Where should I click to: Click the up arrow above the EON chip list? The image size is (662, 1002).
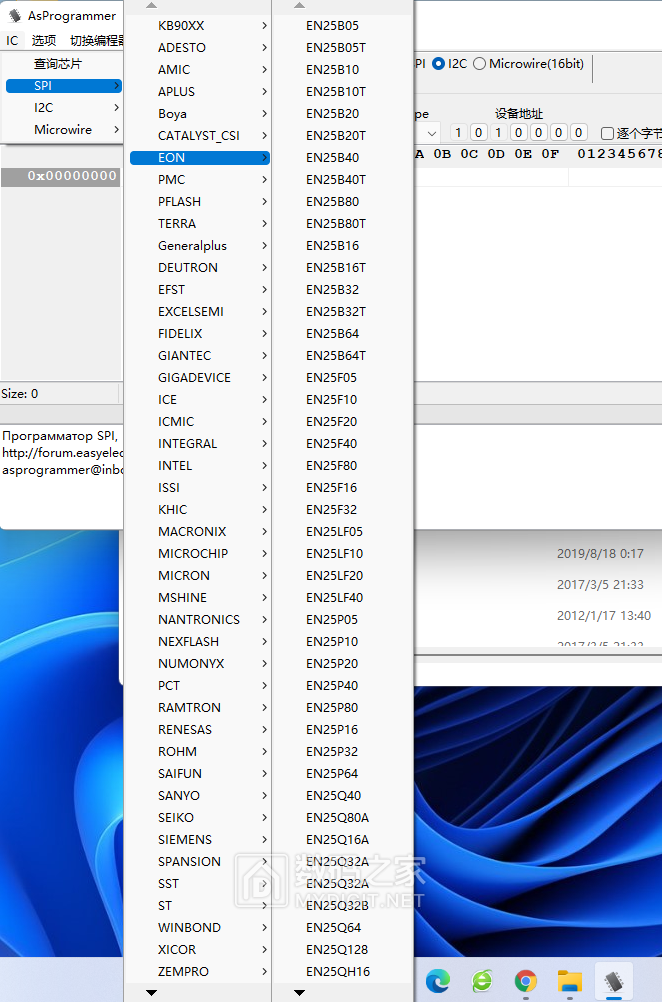299,6
